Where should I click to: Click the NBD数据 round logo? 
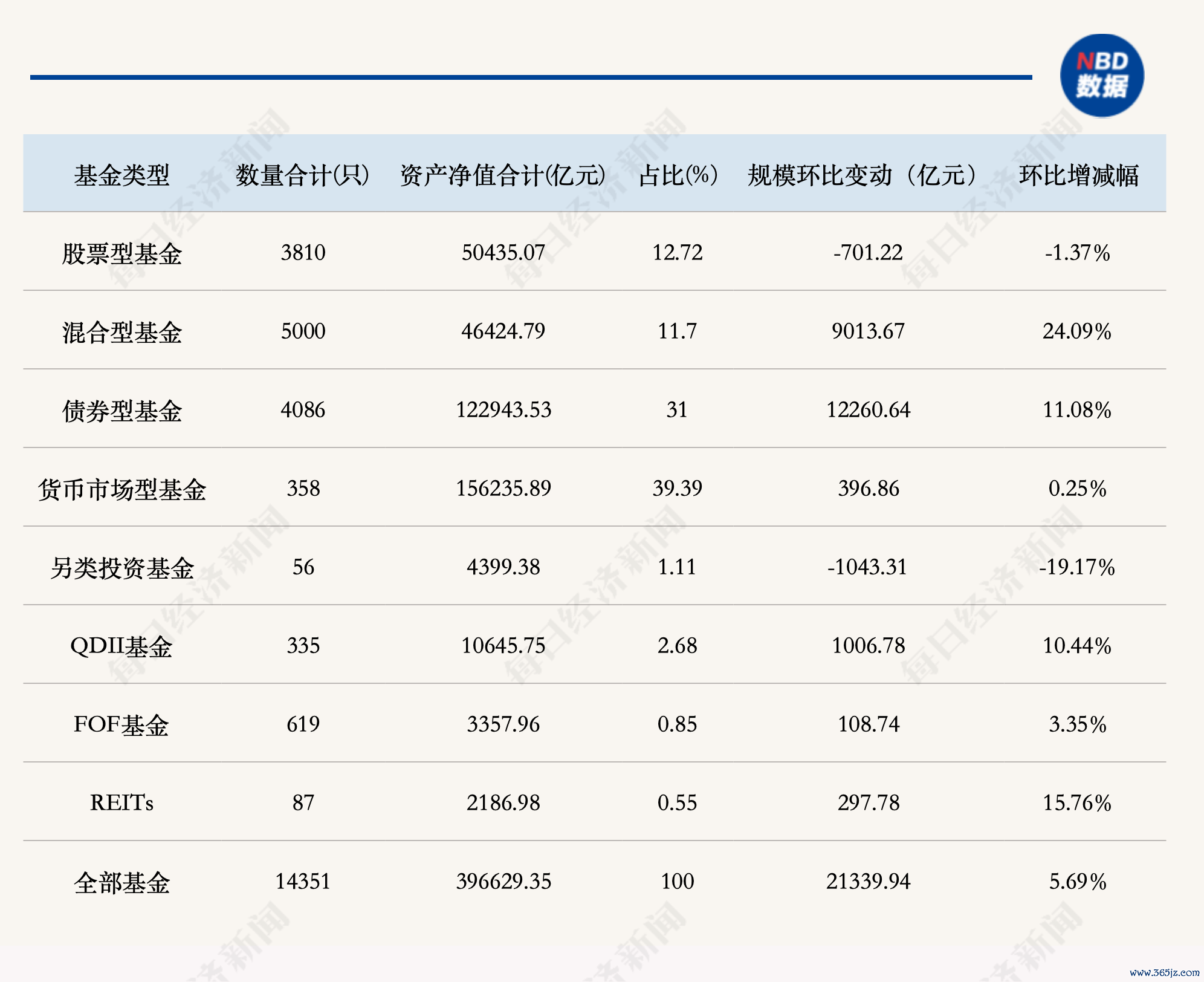1102,76
